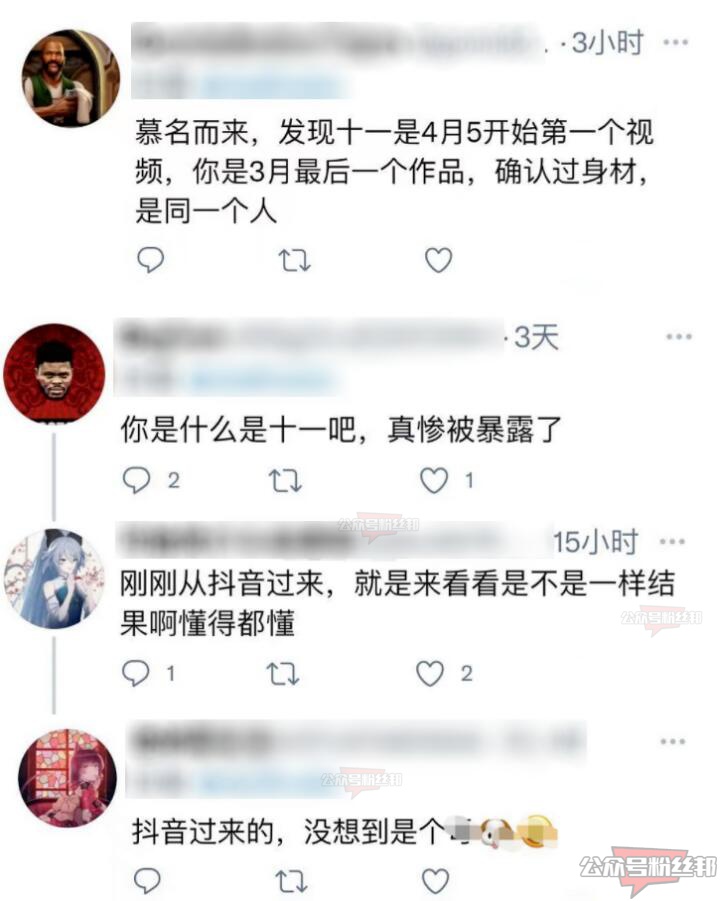
Task: Like the 慕名而来 comment
Action: [x=438, y=260]
